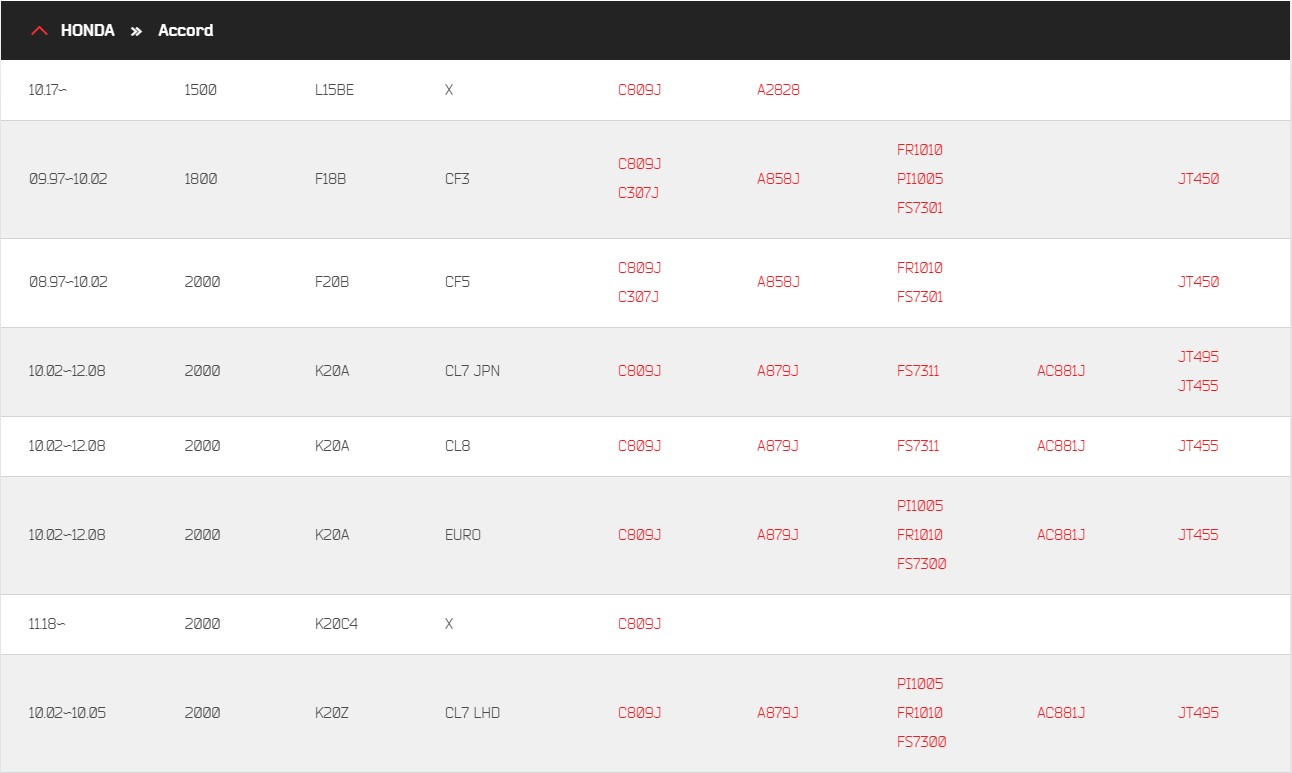The height and width of the screenshot is (773, 1292).
Task: Open C307J link in F18B row
Action: [x=638, y=193]
